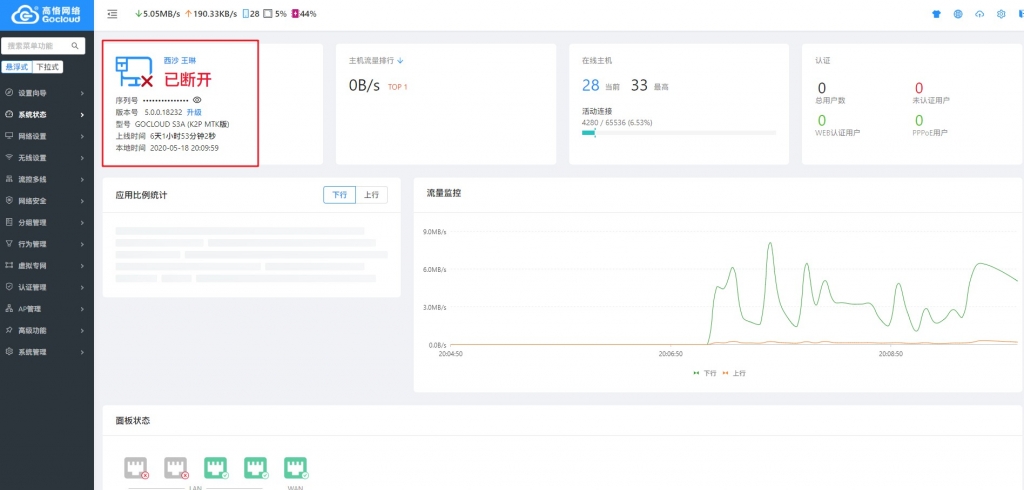Click the 未认证用户 red count

[919, 88]
